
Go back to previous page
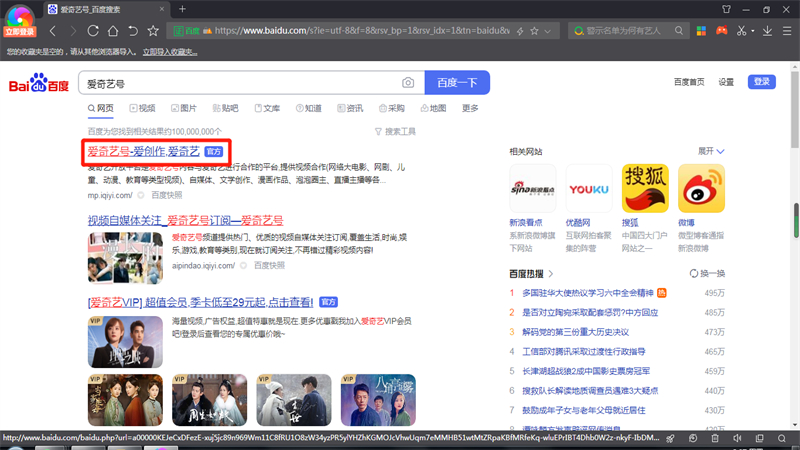click(x=53, y=31)
